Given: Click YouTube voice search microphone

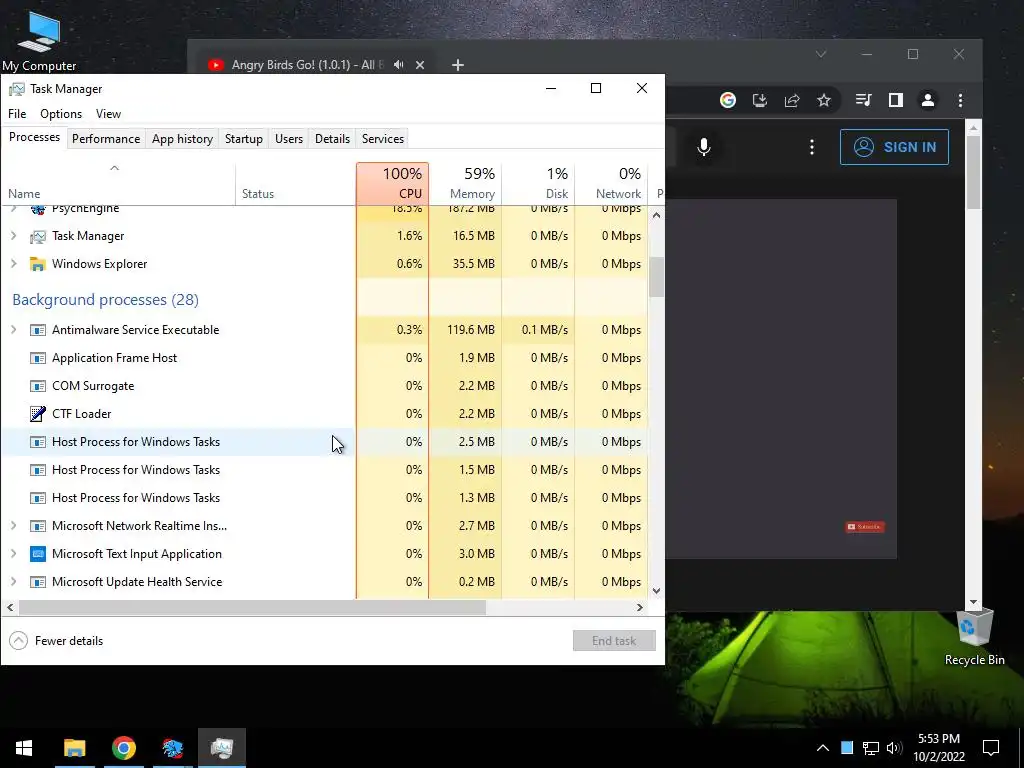Looking at the screenshot, I should pyautogui.click(x=703, y=147).
